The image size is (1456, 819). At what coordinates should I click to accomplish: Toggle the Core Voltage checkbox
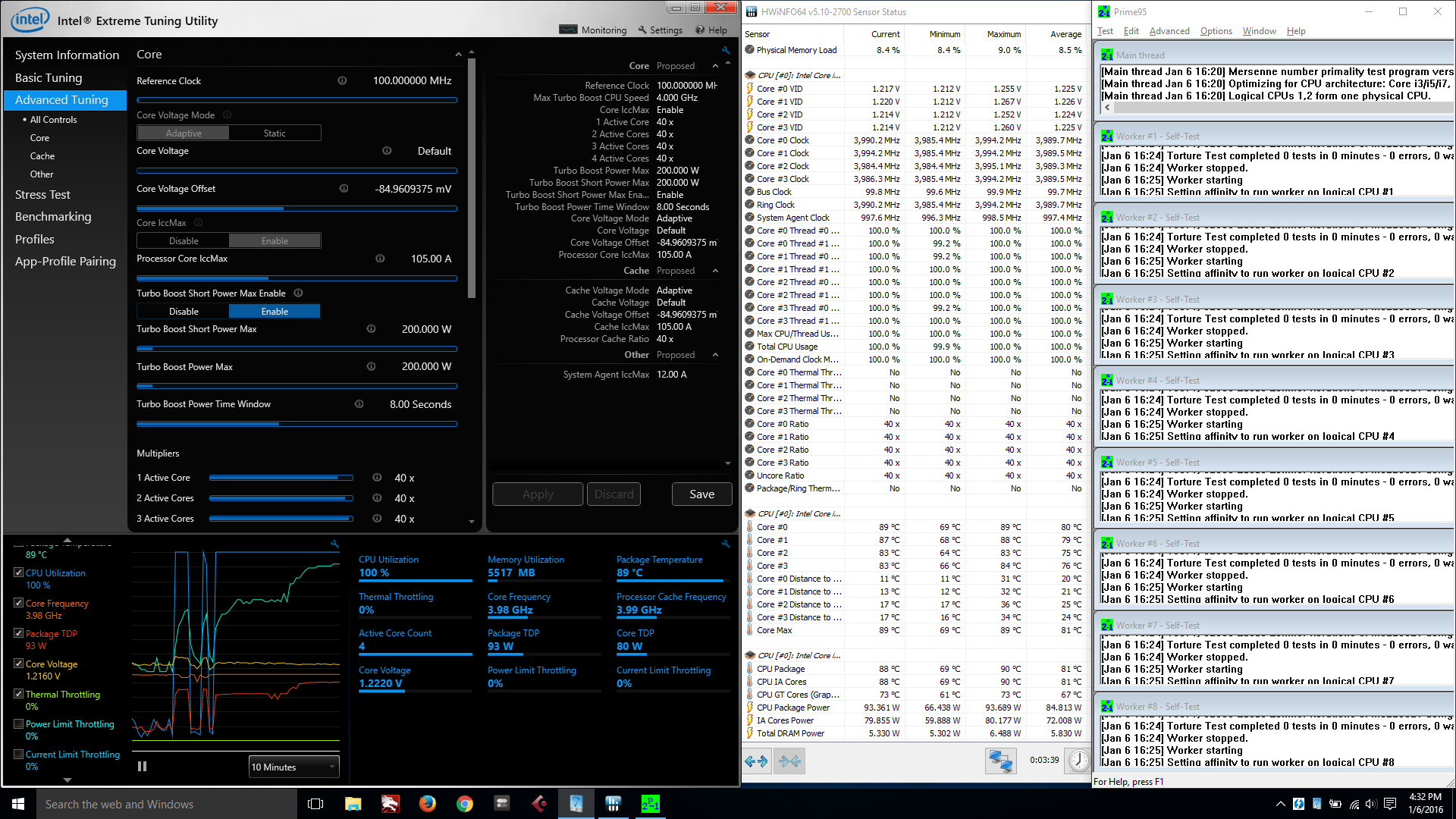(18, 664)
